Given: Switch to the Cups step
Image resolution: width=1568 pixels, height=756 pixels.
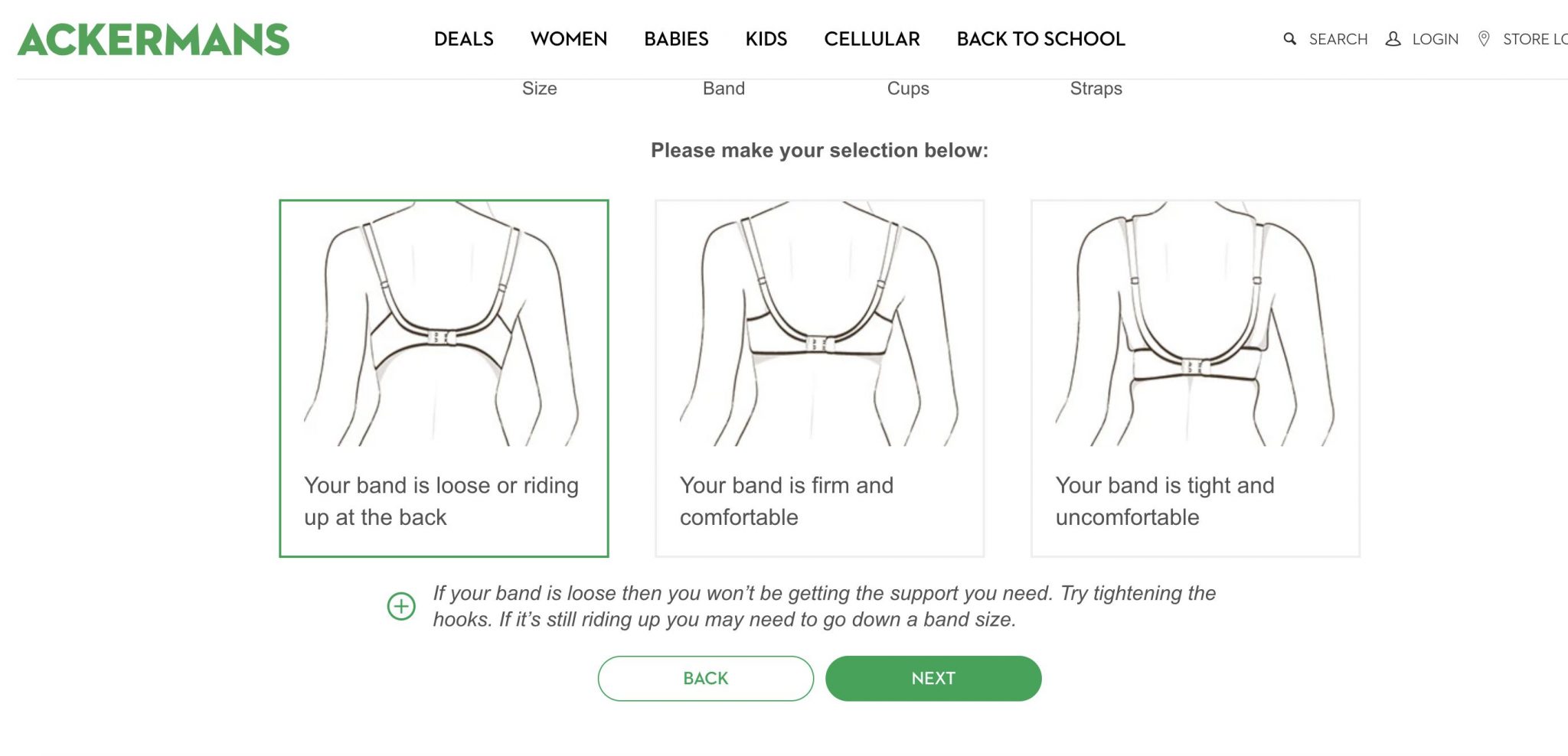Looking at the screenshot, I should tap(908, 88).
